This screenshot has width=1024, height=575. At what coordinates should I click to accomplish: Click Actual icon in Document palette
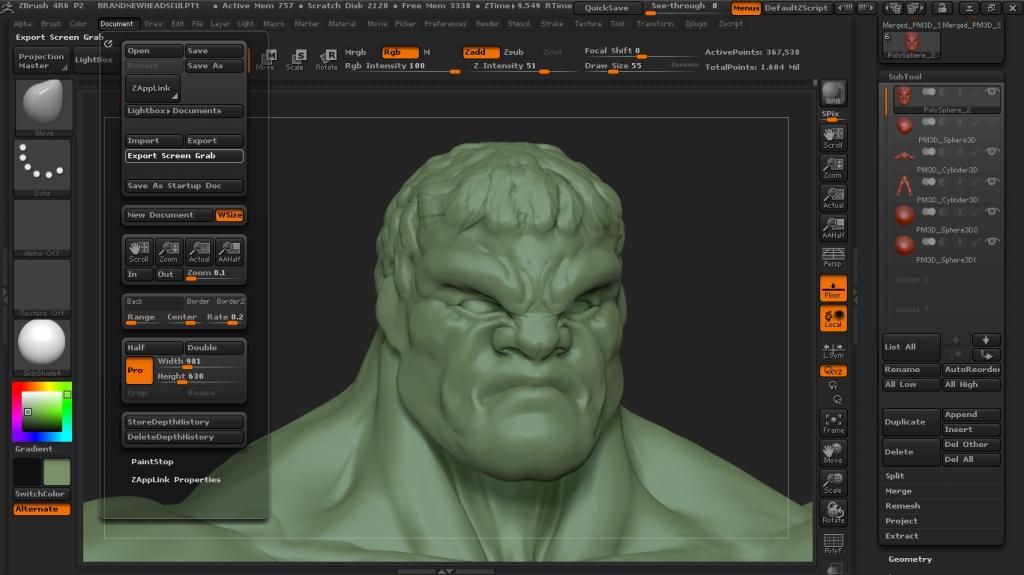click(x=199, y=252)
